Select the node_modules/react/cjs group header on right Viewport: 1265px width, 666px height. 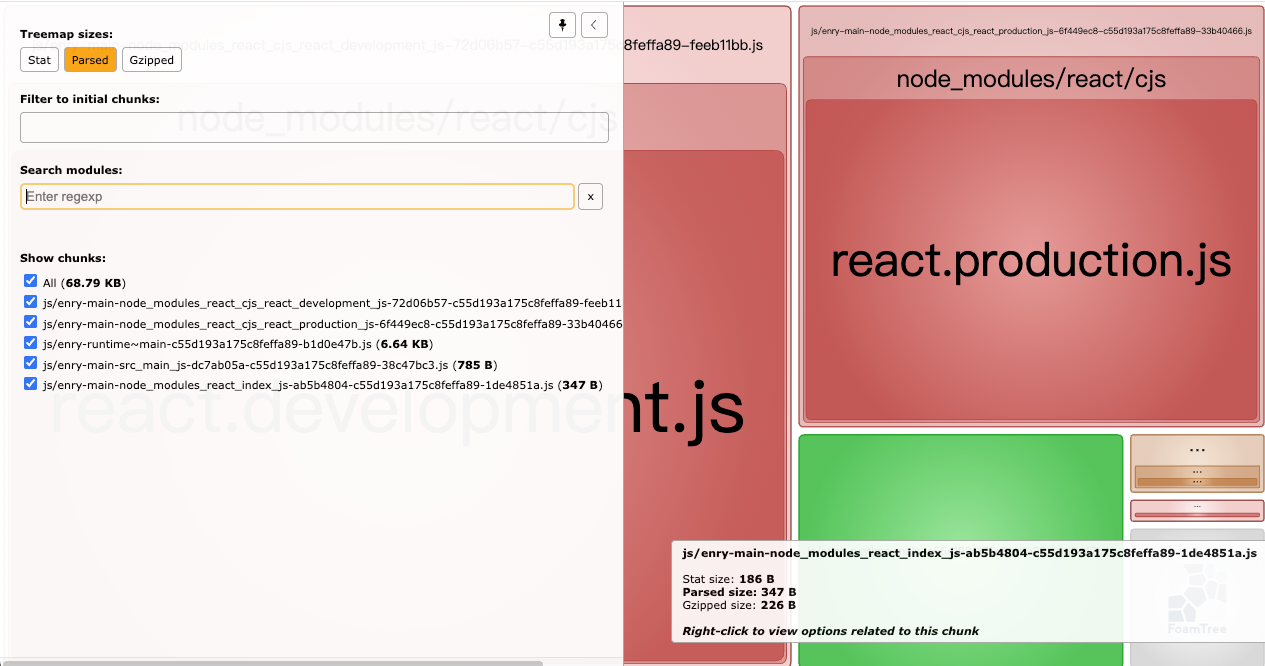click(1031, 78)
